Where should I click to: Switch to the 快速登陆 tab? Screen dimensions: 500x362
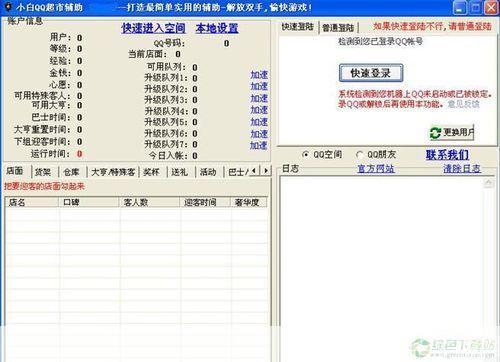[298, 27]
